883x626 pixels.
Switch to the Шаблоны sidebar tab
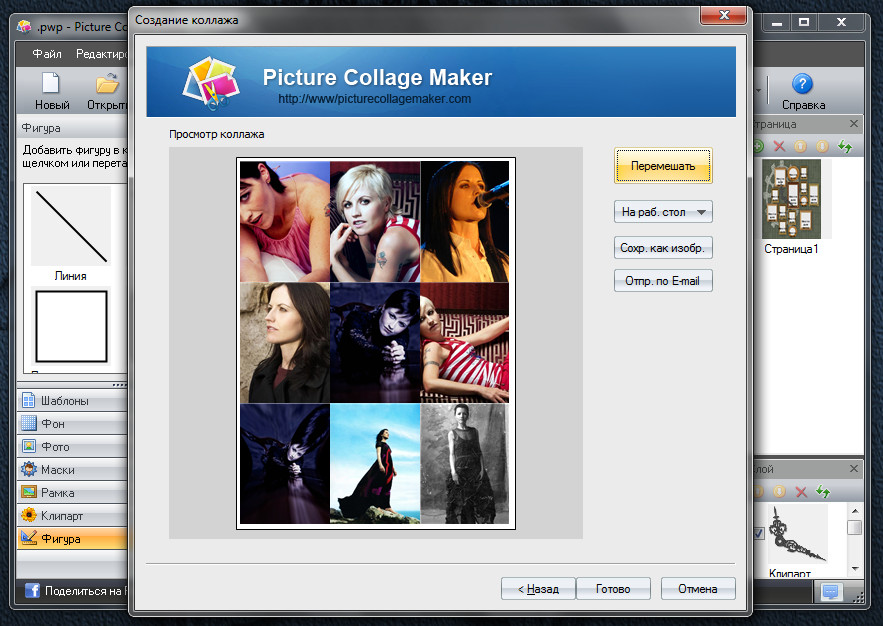point(72,401)
